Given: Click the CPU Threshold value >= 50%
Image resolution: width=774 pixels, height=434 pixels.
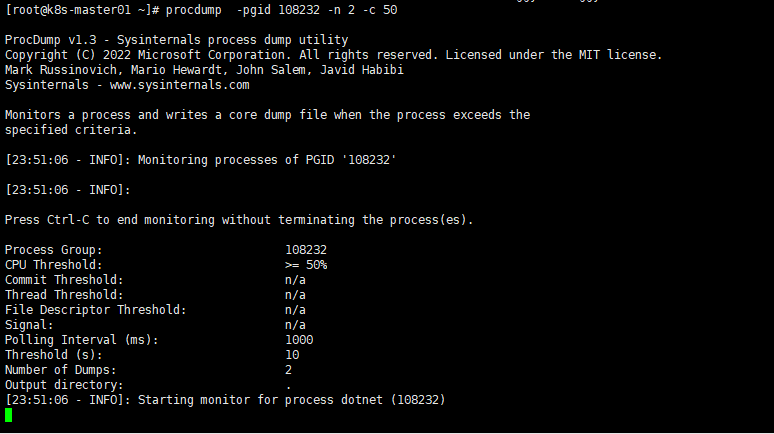Looking at the screenshot, I should (x=306, y=265).
